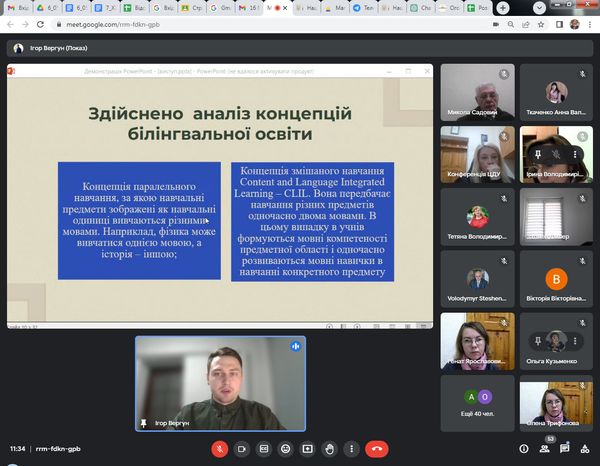Select Ігор Вергун's self-view video thumbnail

[x=220, y=383]
